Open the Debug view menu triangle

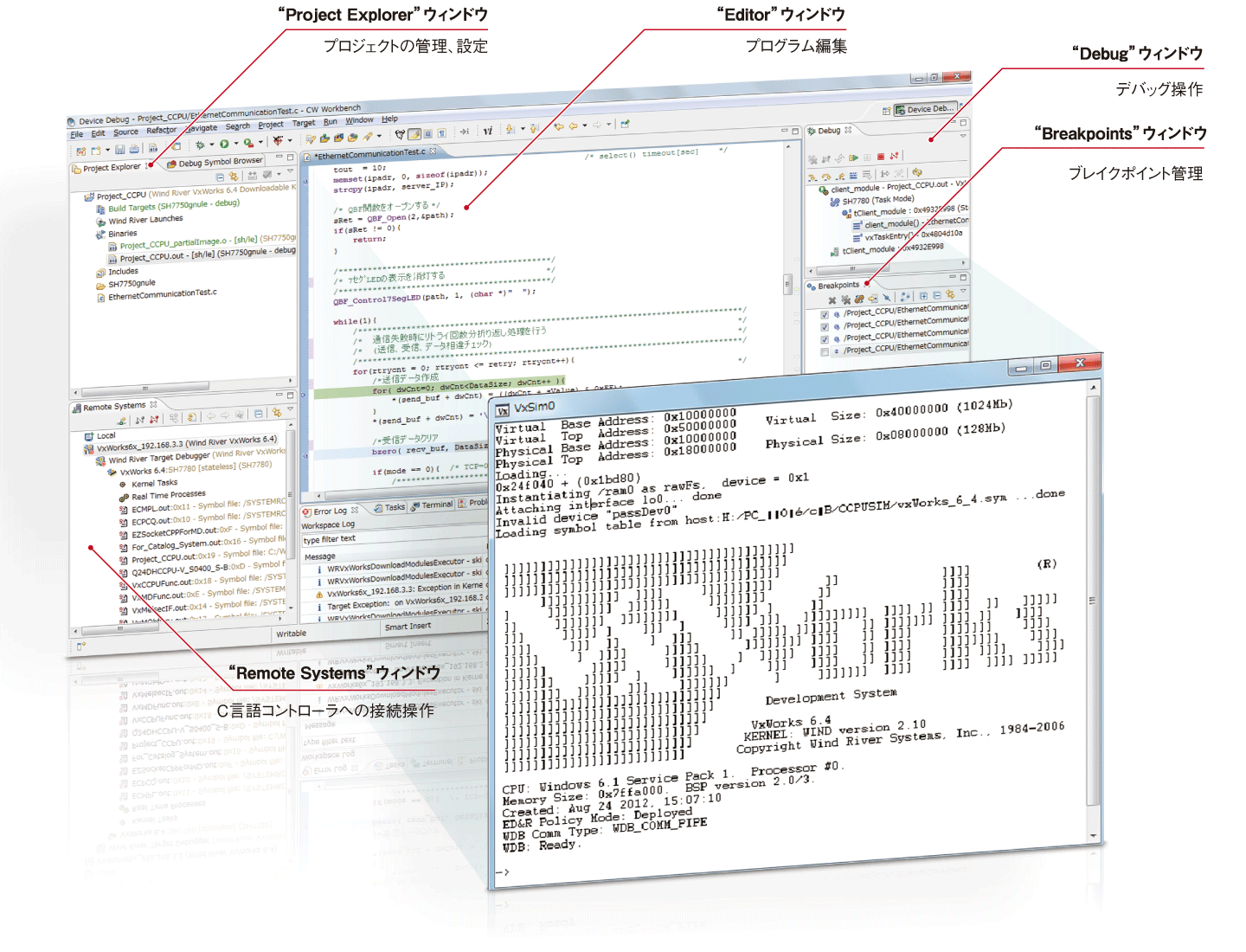[963, 136]
